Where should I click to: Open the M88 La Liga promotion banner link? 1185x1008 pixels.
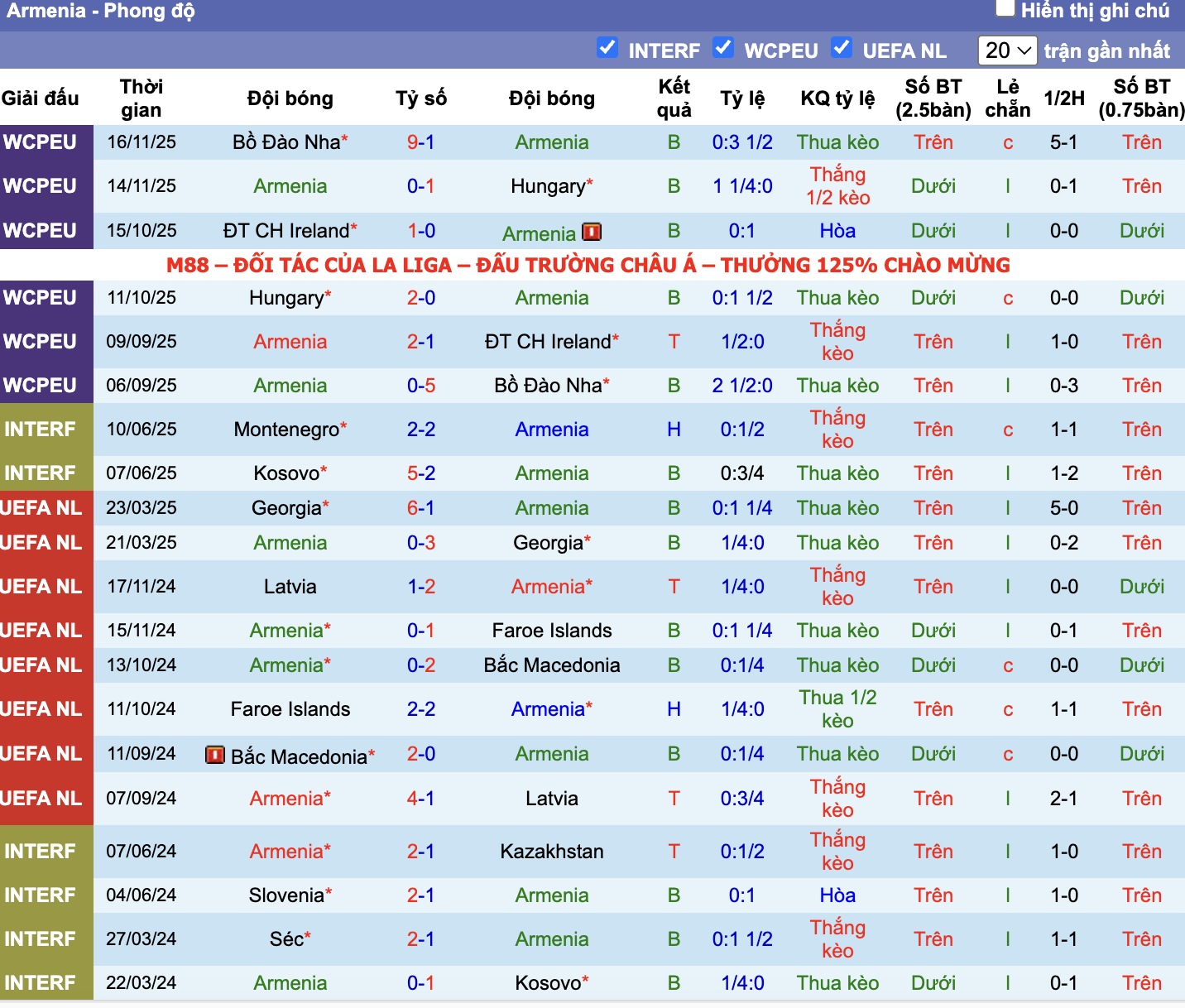588,265
